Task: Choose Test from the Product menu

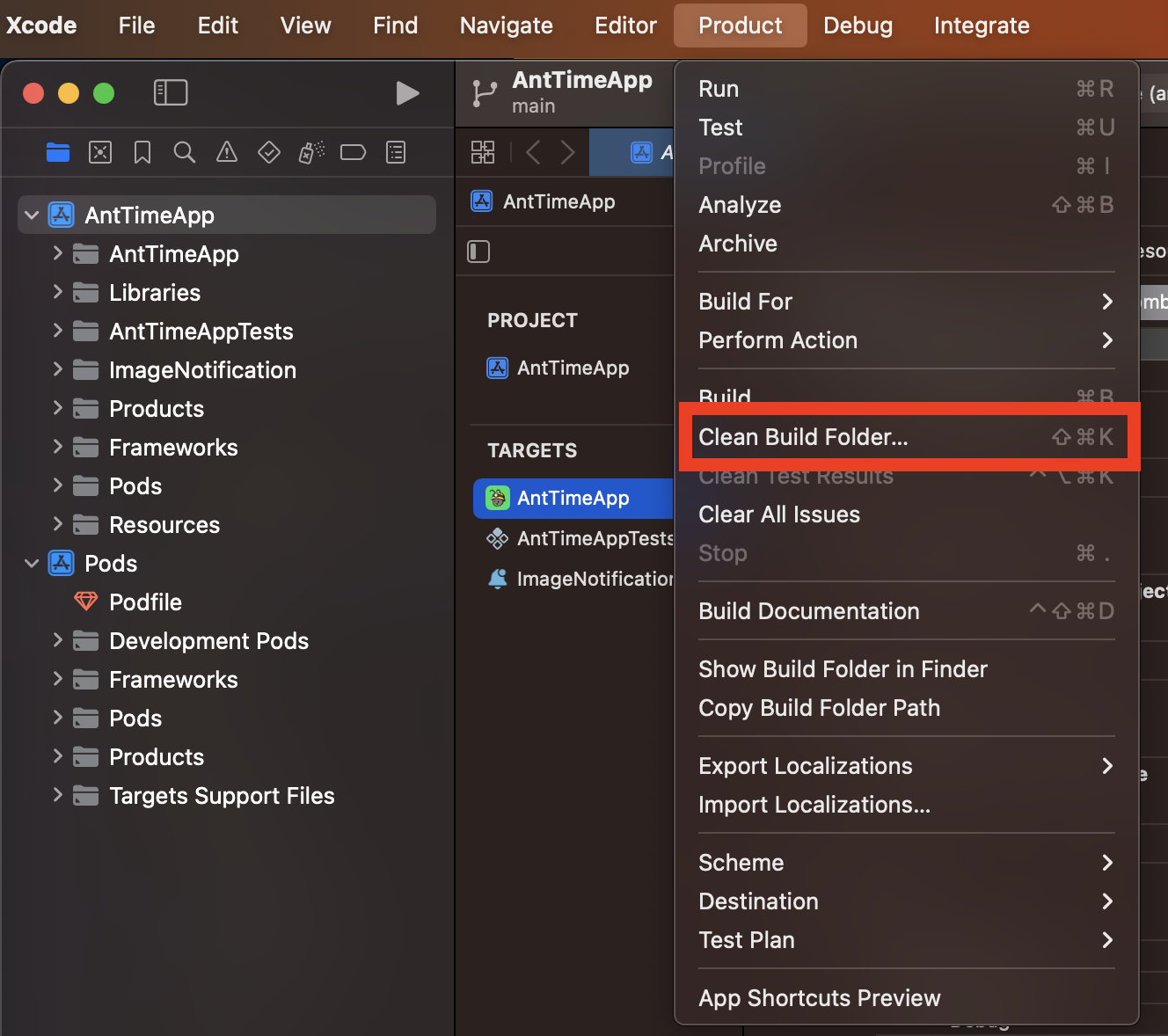Action: pos(906,128)
